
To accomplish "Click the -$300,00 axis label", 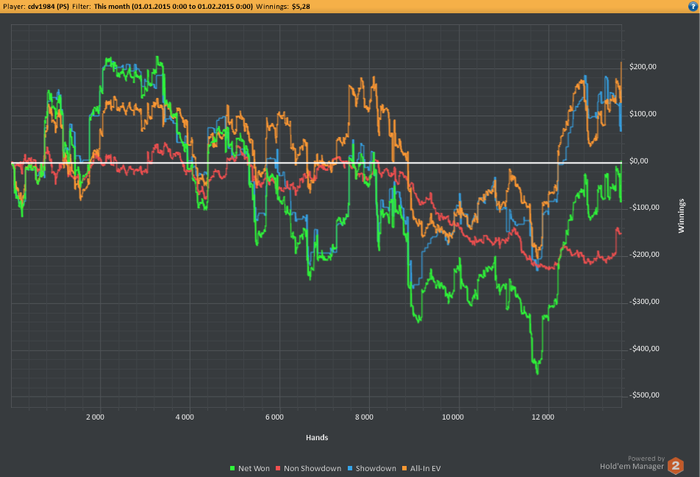I will (x=644, y=301).
